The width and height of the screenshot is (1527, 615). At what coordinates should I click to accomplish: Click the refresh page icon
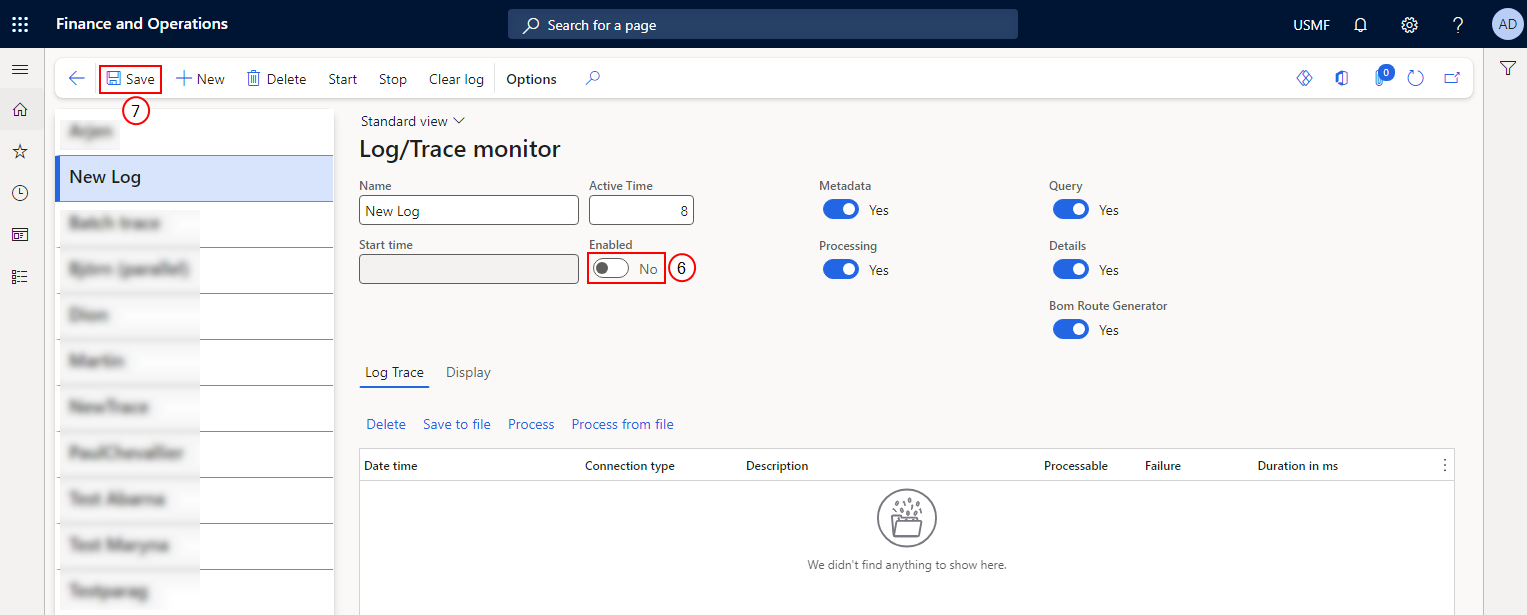click(1415, 78)
